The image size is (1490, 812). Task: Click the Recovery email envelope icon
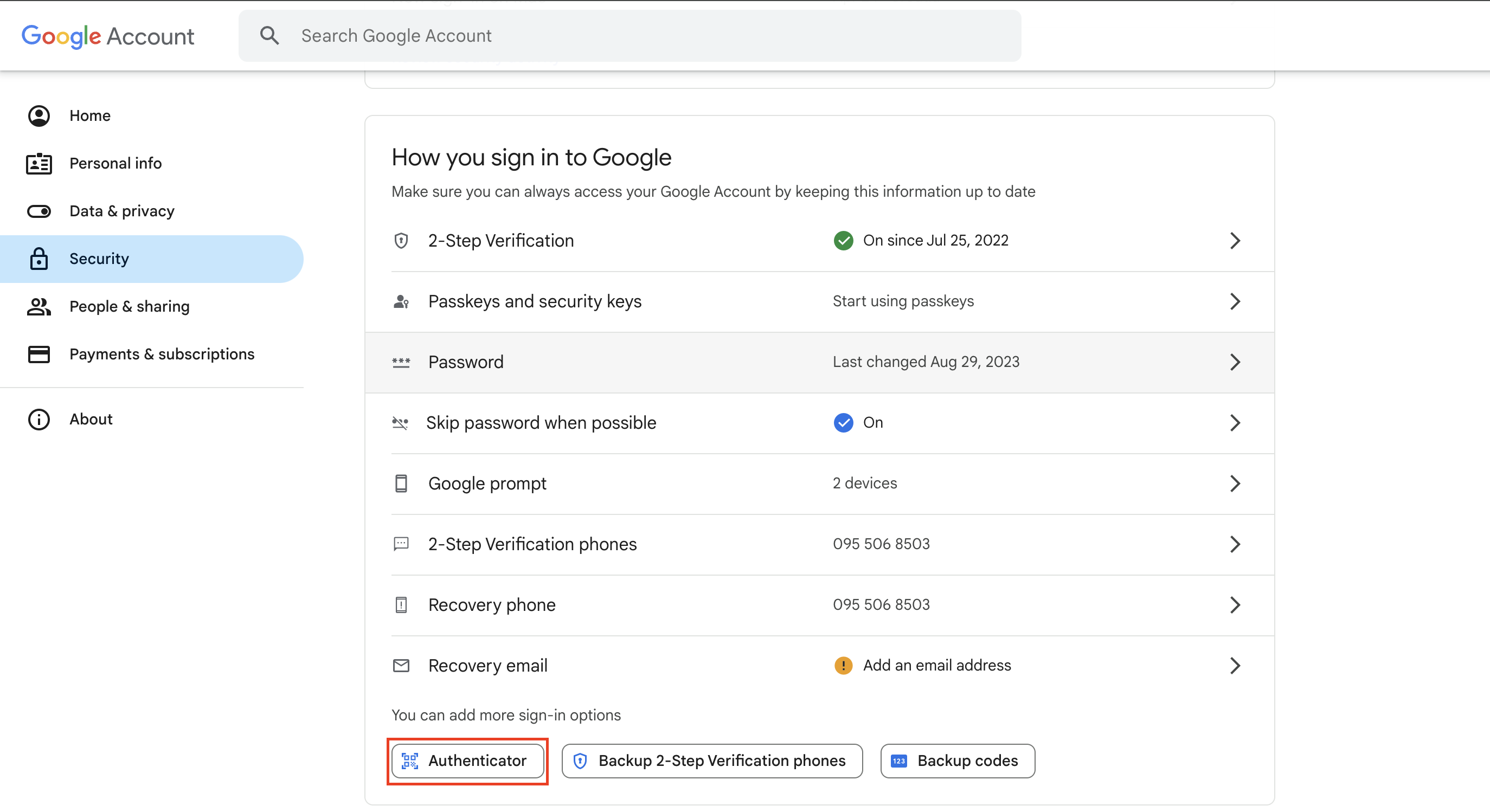pyautogui.click(x=401, y=666)
